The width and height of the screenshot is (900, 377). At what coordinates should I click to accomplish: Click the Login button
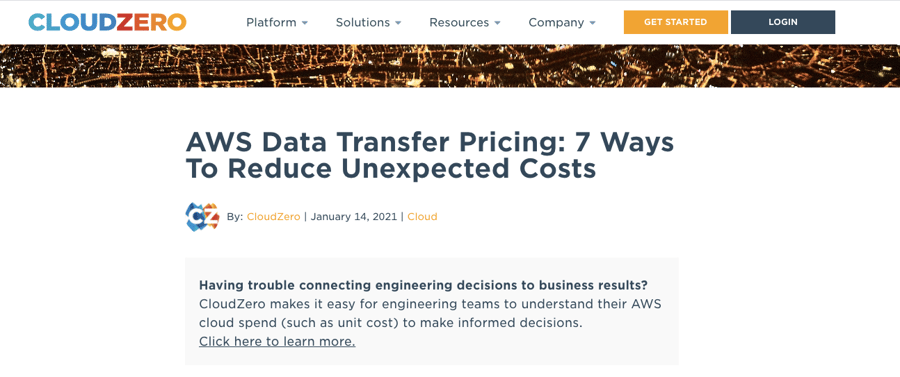[x=783, y=22]
